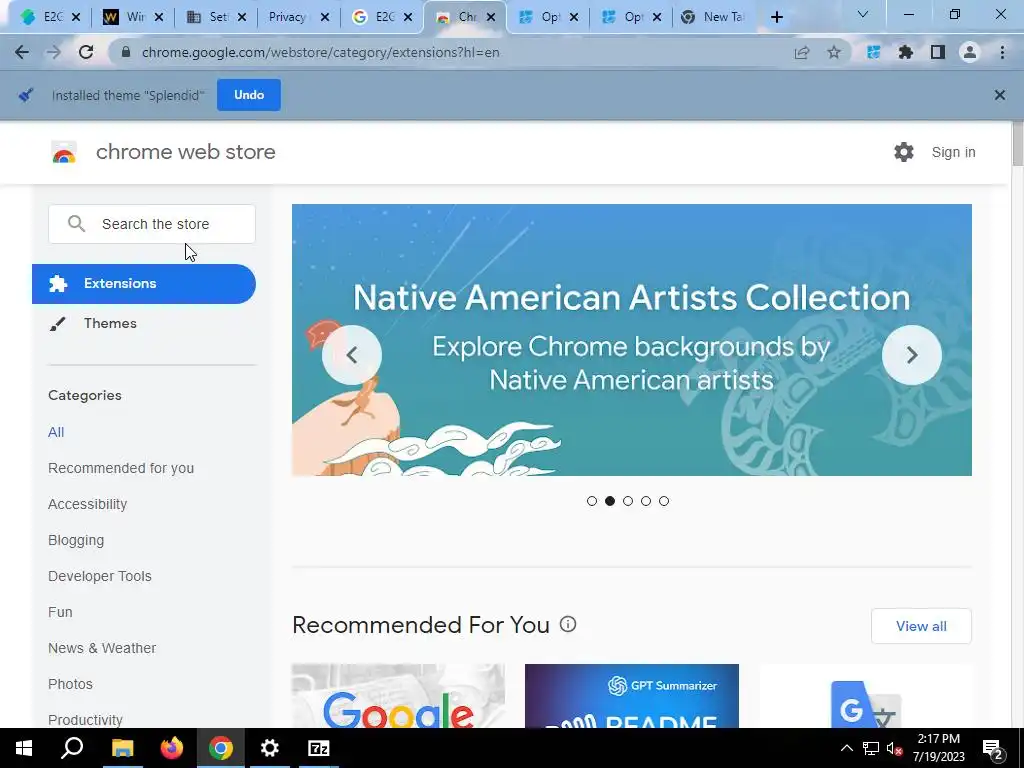Screen dimensions: 1024x768
Task: Open the Photos category
Action: click(71, 684)
